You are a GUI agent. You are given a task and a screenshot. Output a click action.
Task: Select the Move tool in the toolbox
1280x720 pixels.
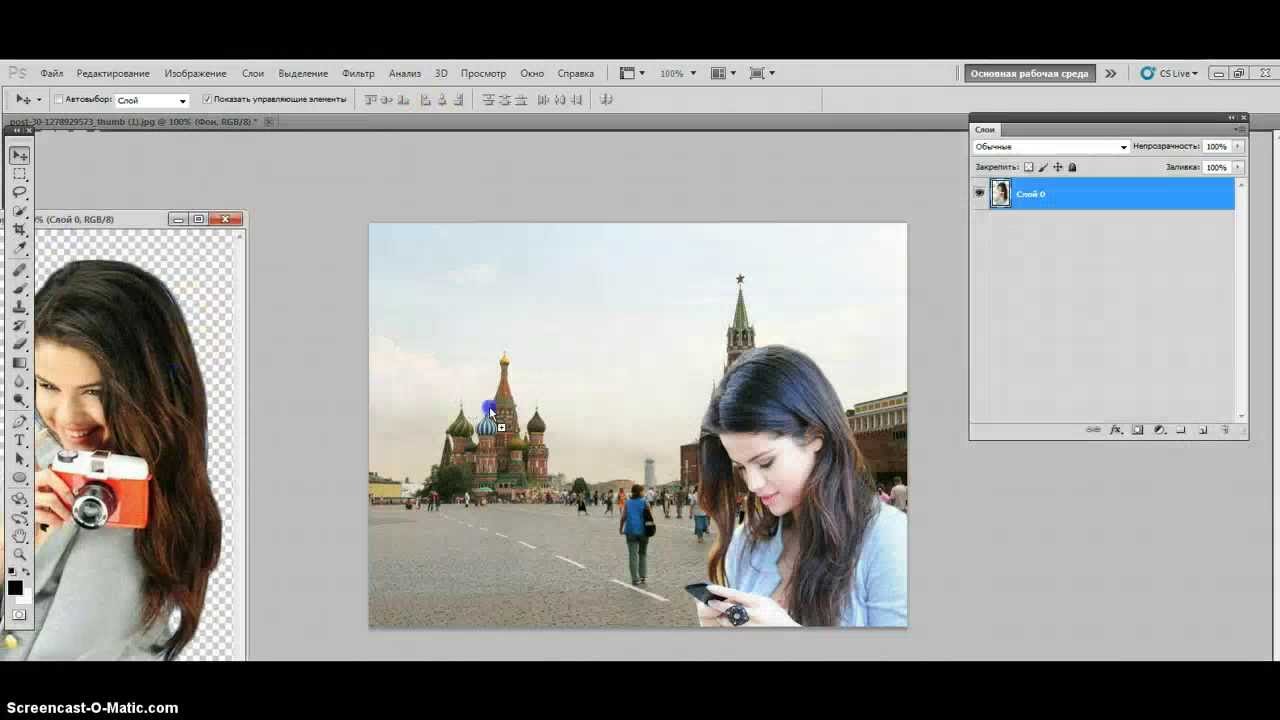click(x=19, y=156)
